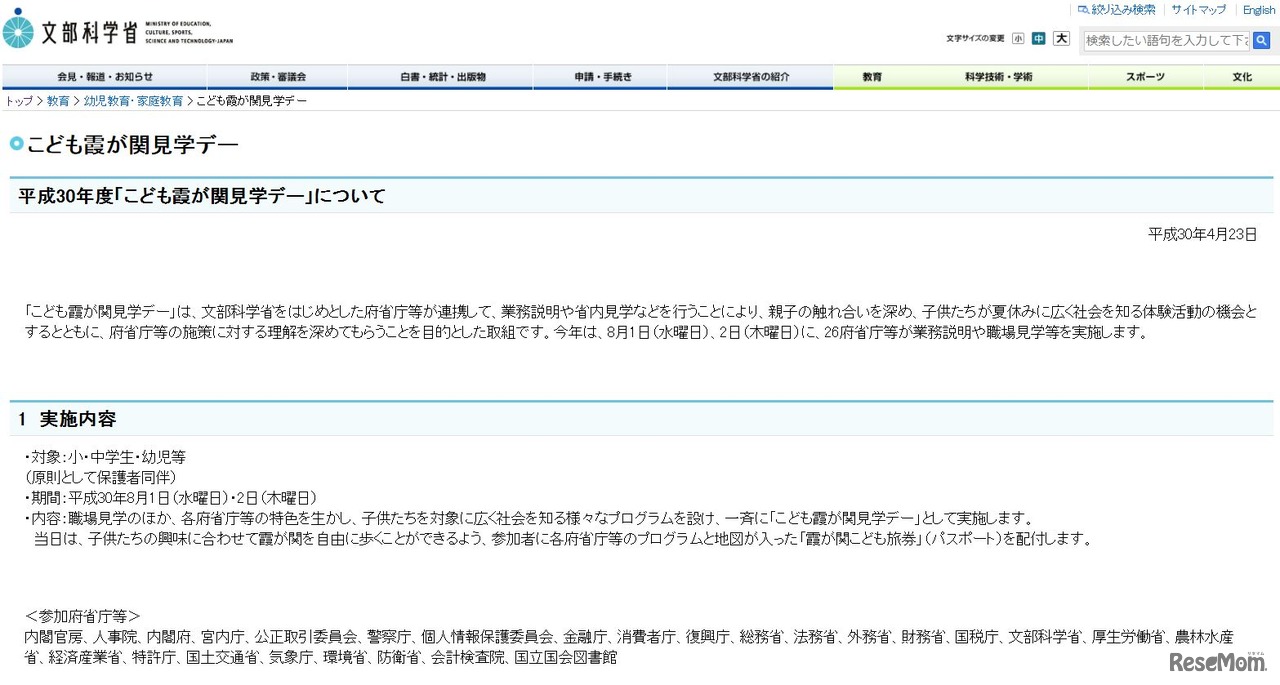Click the MEXT ministry logo icon

[x=15, y=29]
